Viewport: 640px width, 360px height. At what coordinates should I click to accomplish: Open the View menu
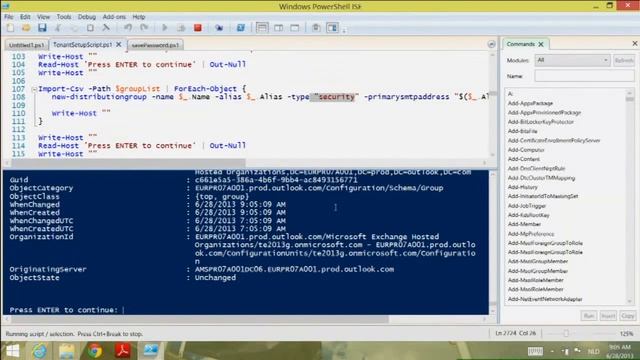pyautogui.click(x=43, y=17)
